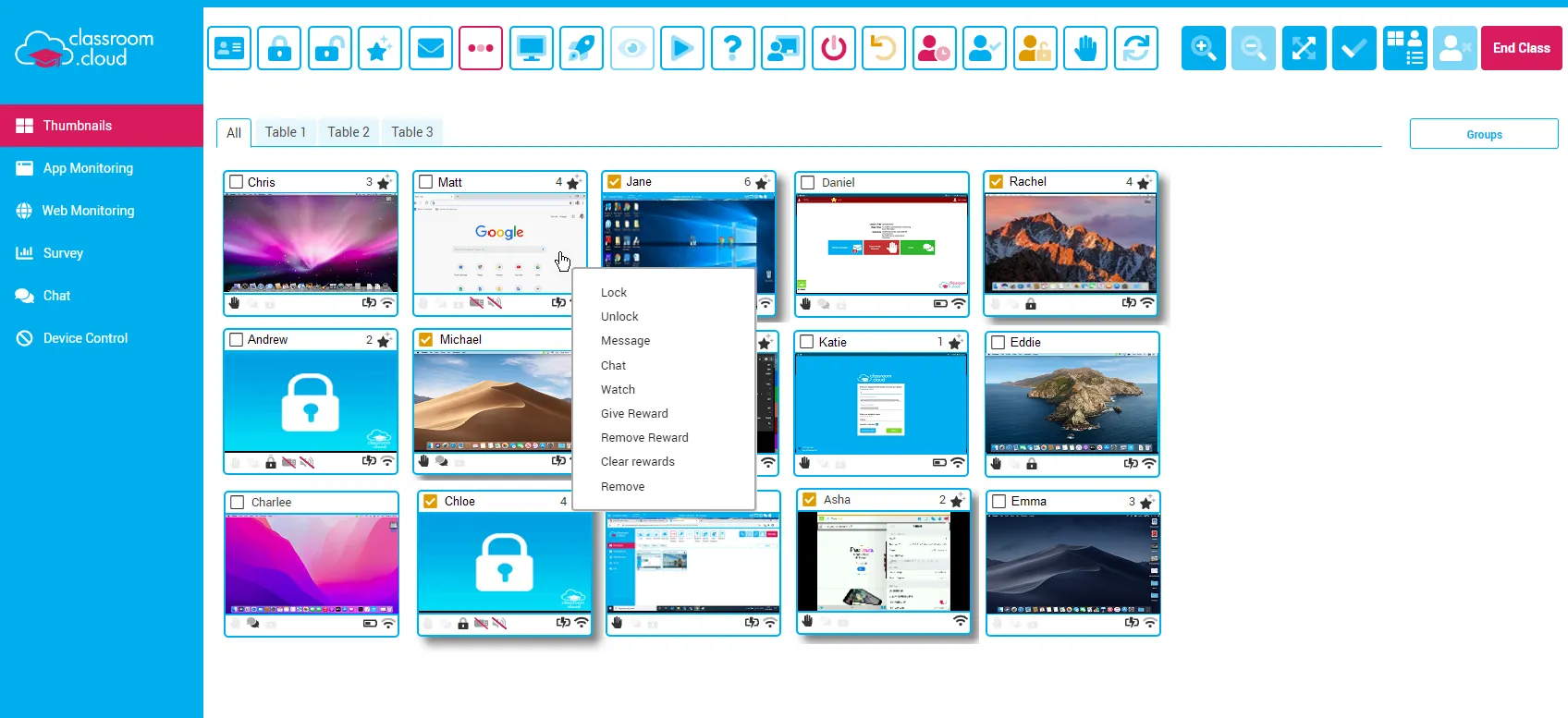Screen dimensions: 1568x718
Task: Open Survey in the sidebar
Action: [102, 253]
